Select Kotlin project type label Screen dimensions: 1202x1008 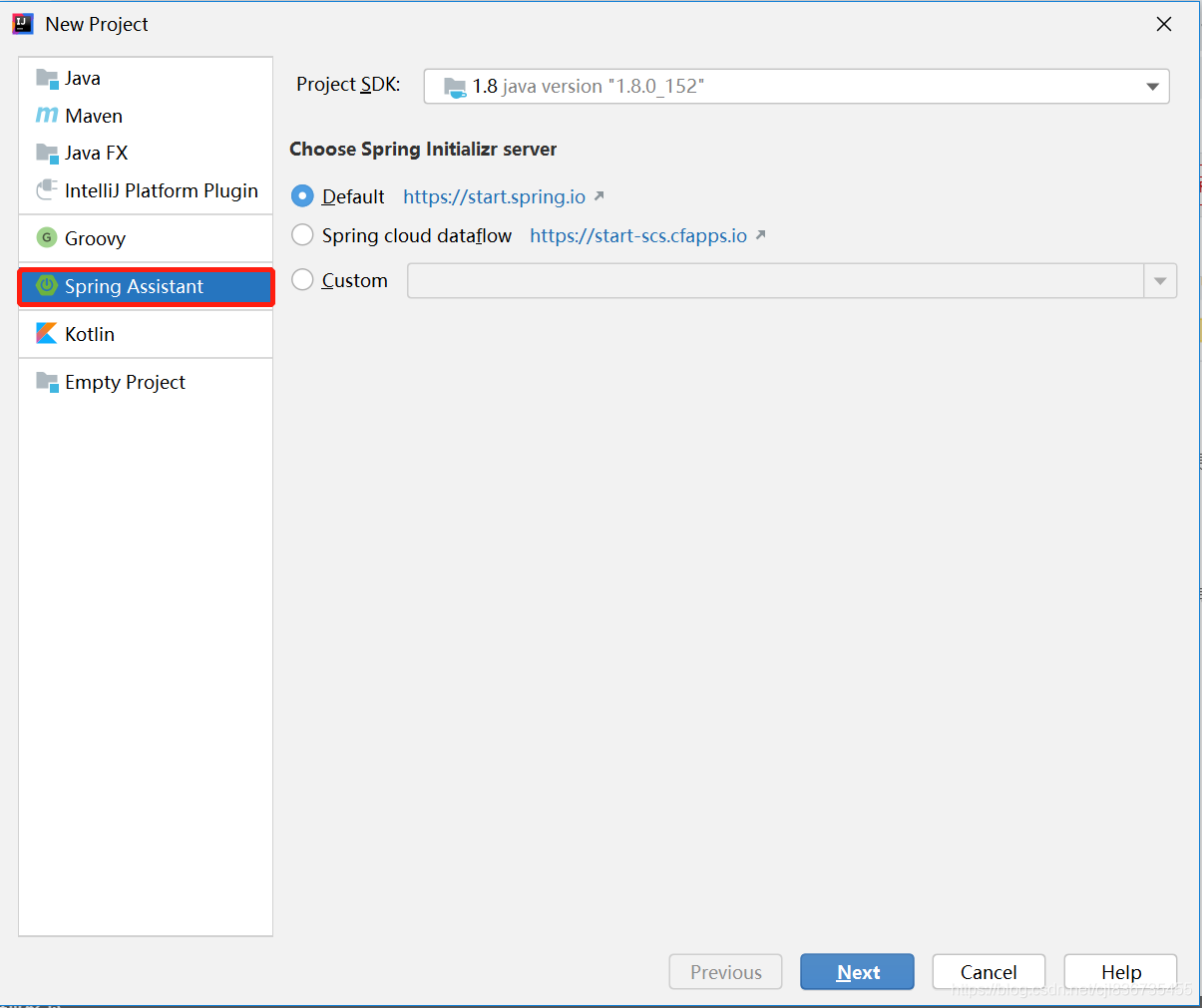[x=90, y=334]
